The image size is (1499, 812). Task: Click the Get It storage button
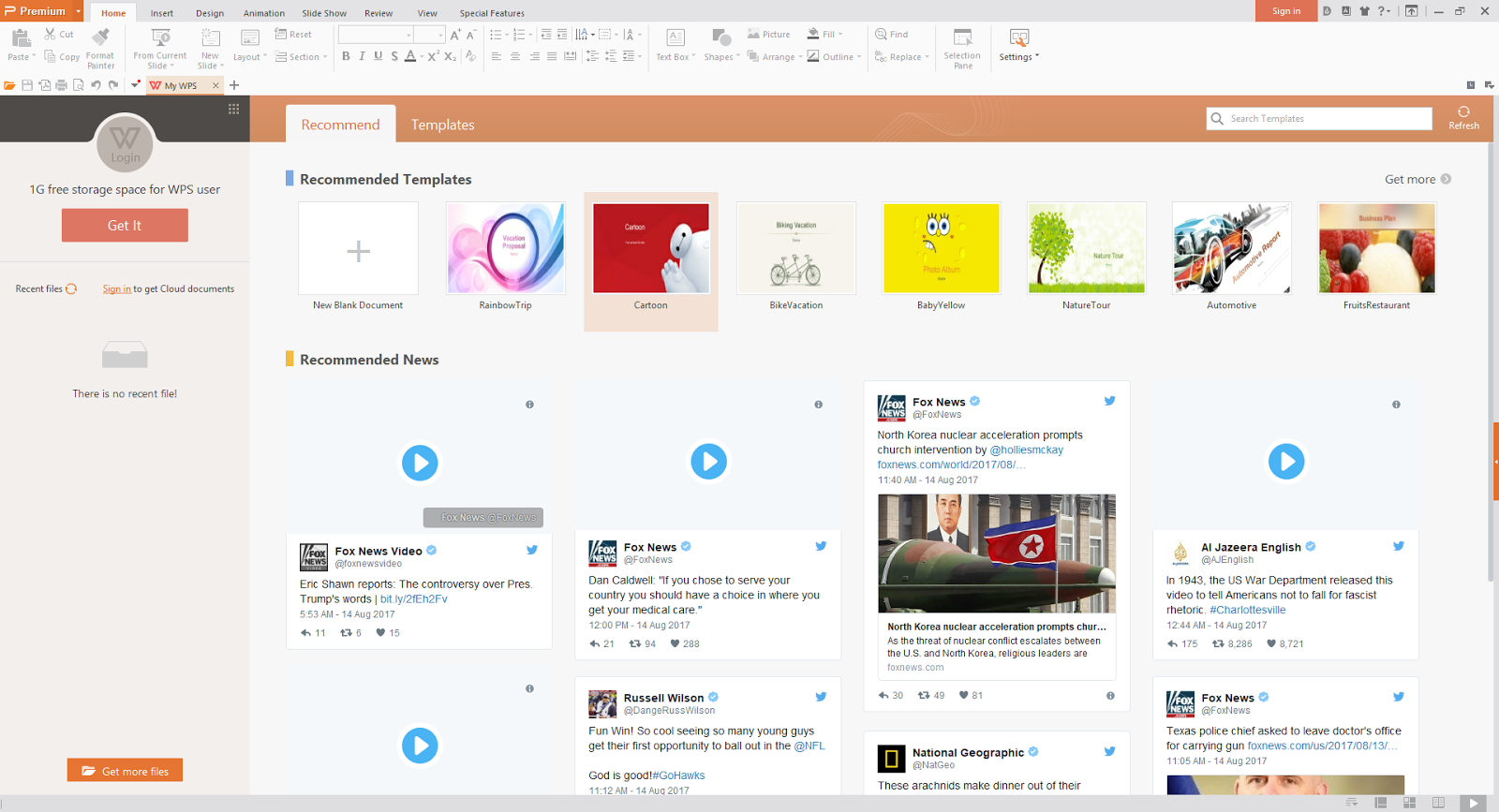(125, 225)
